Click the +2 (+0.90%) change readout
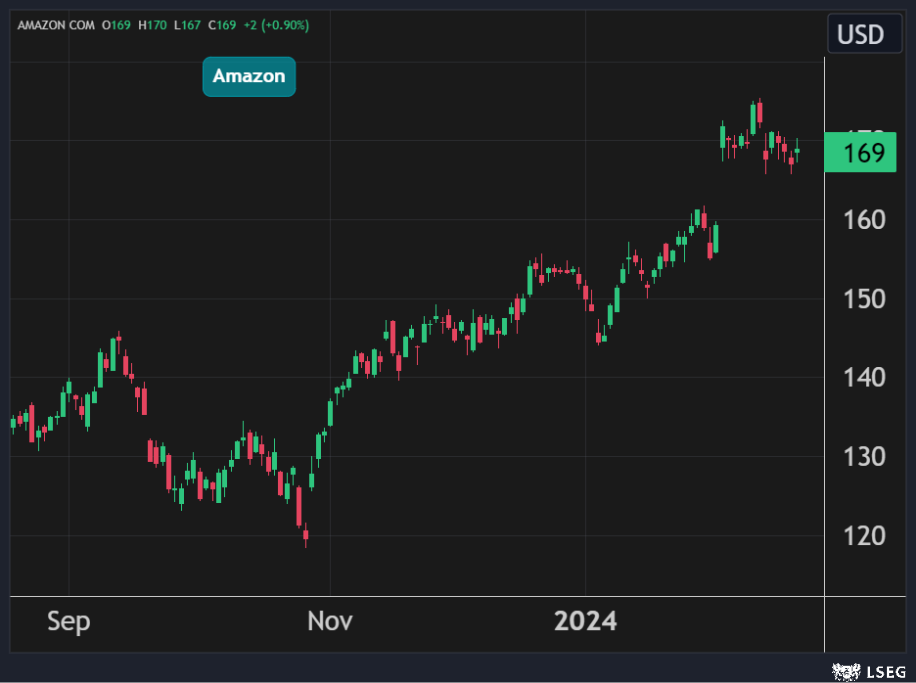Image resolution: width=916 pixels, height=683 pixels. point(277,25)
